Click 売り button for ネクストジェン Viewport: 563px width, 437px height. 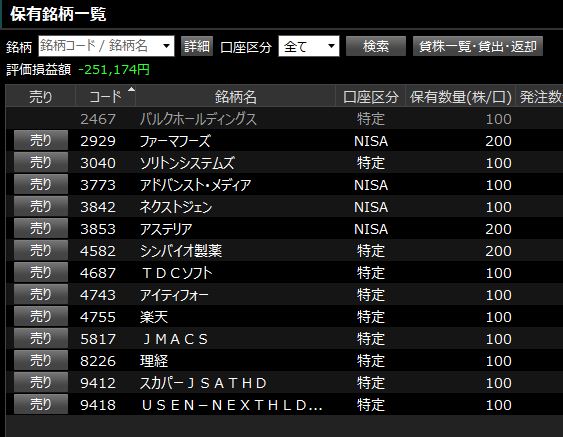click(x=41, y=206)
